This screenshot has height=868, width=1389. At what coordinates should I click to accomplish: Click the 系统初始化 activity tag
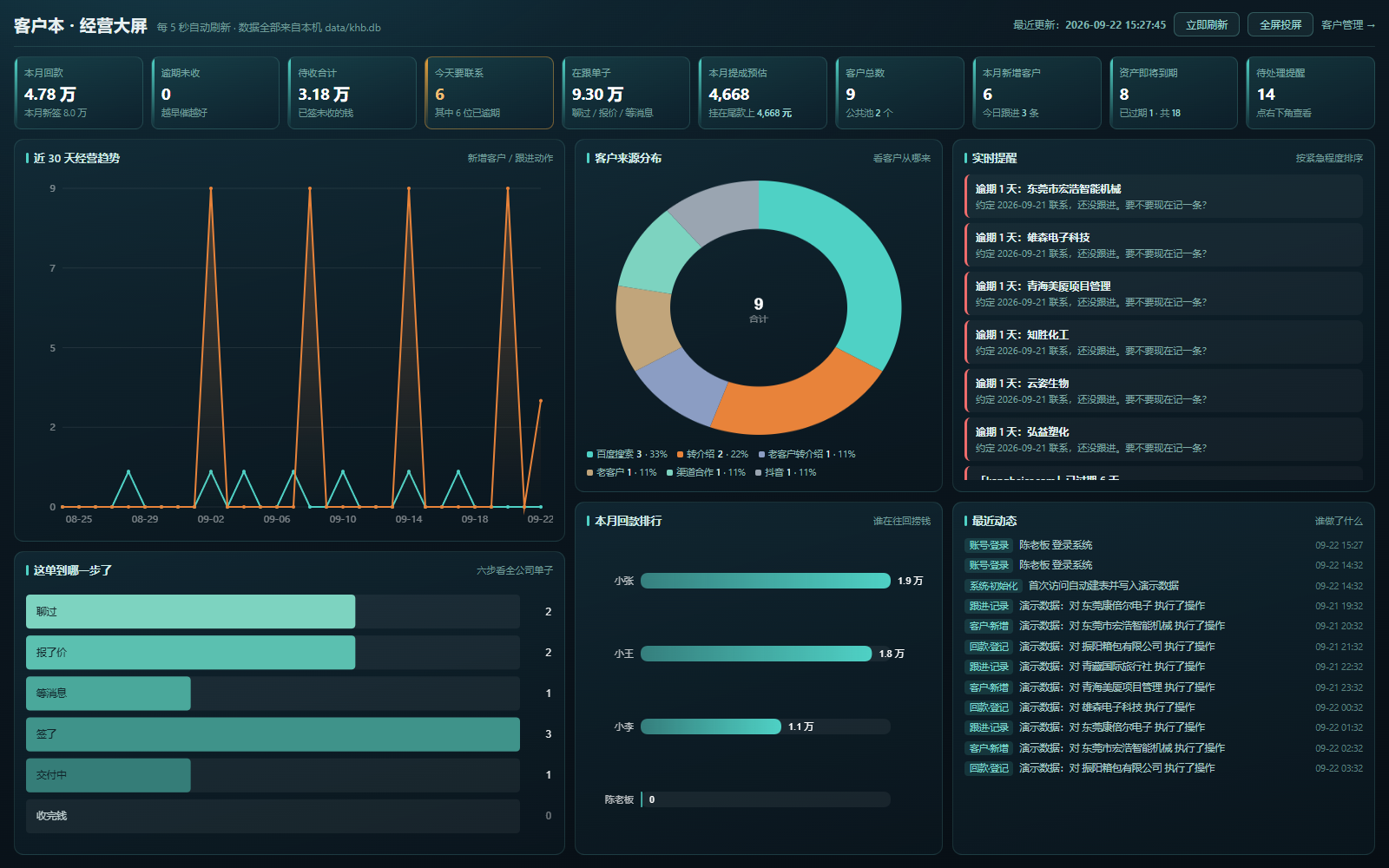click(x=993, y=586)
